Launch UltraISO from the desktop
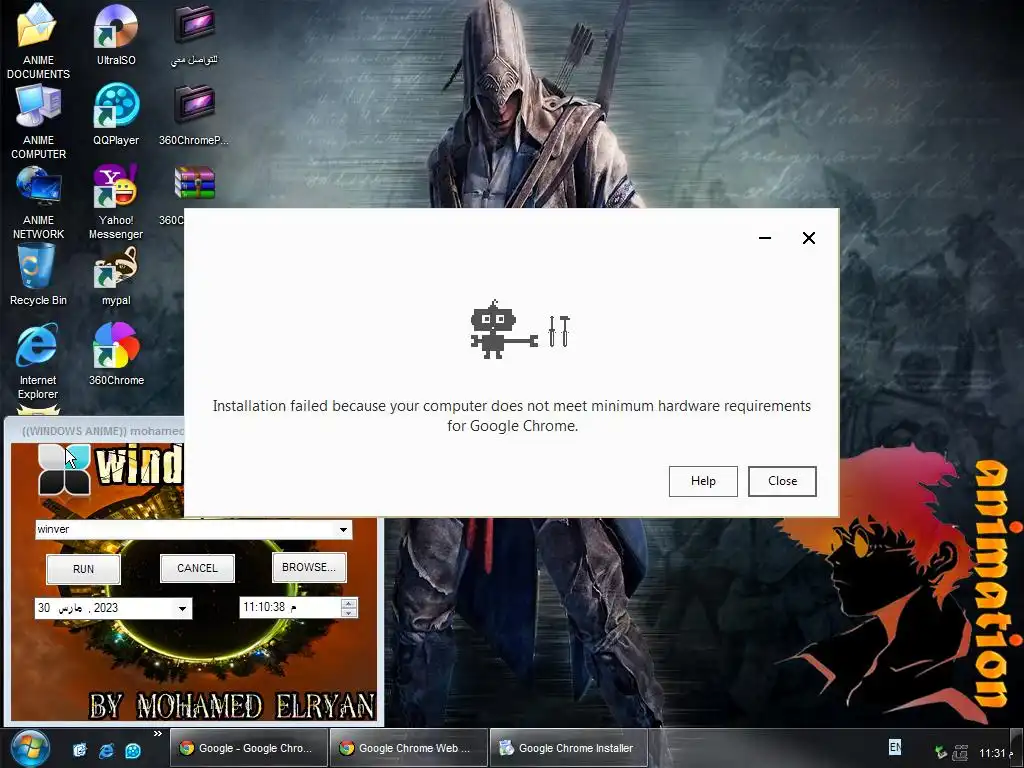This screenshot has width=1024, height=768. 116,35
